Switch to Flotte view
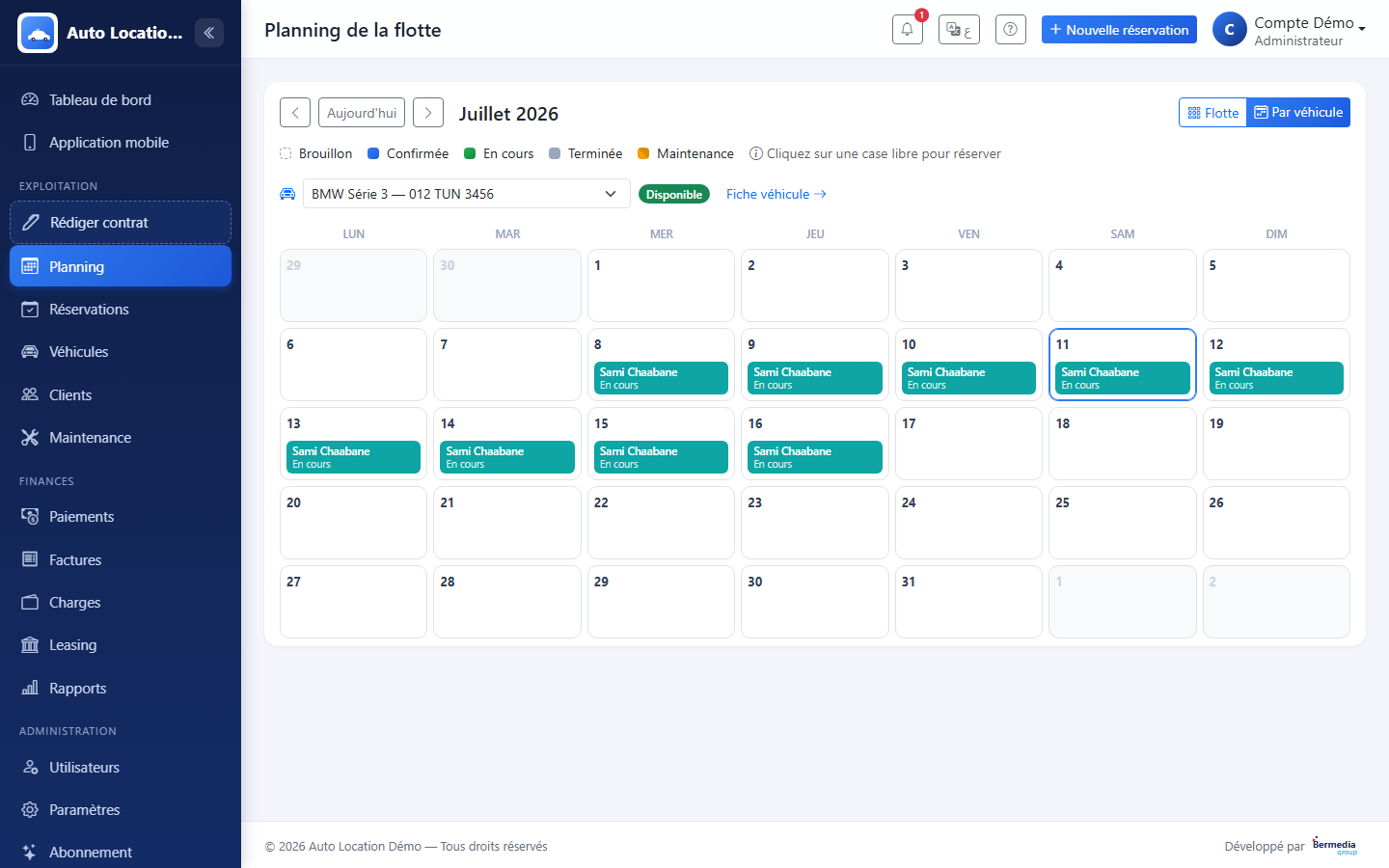The width and height of the screenshot is (1389, 868). click(x=1212, y=112)
